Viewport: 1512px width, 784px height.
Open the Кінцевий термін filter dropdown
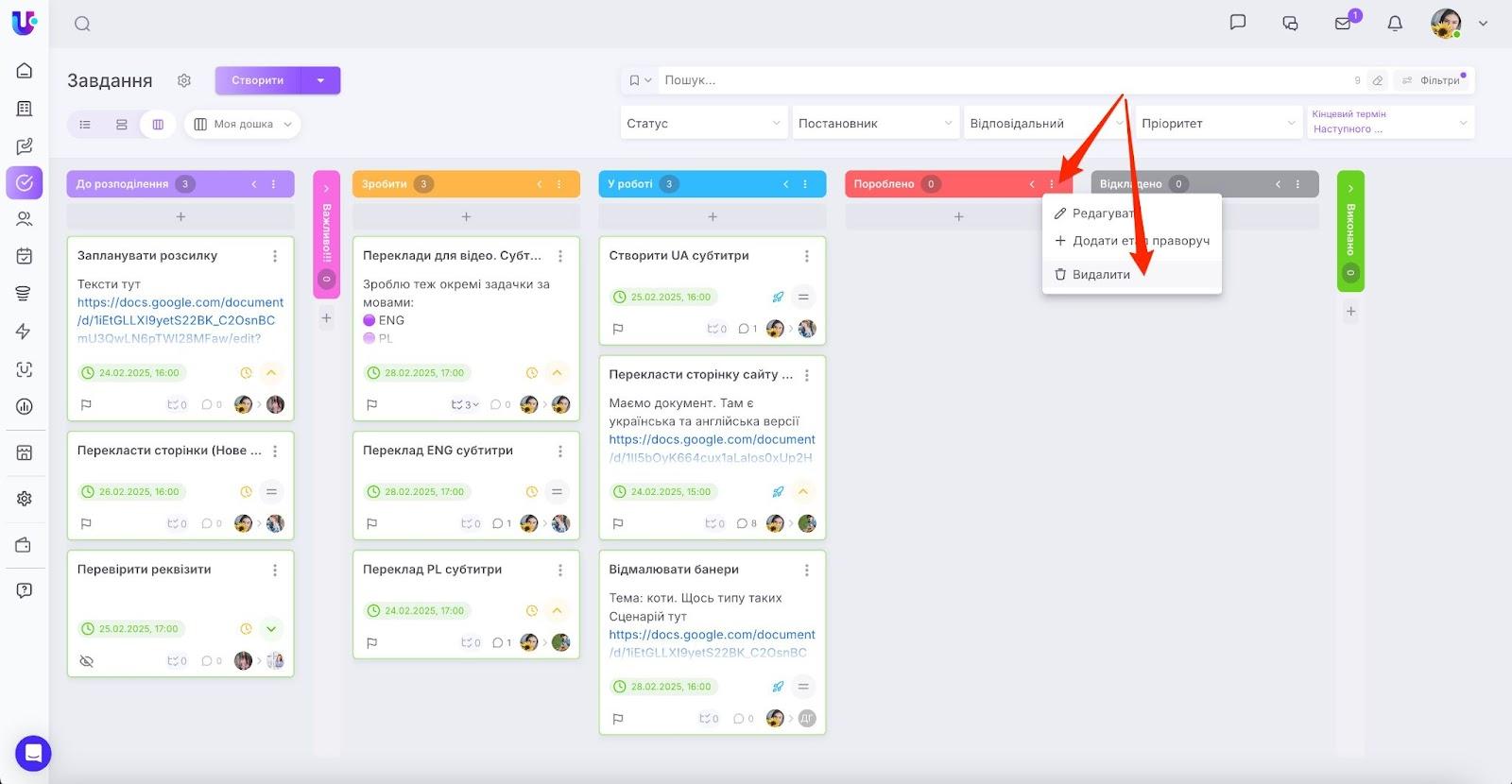[1391, 123]
